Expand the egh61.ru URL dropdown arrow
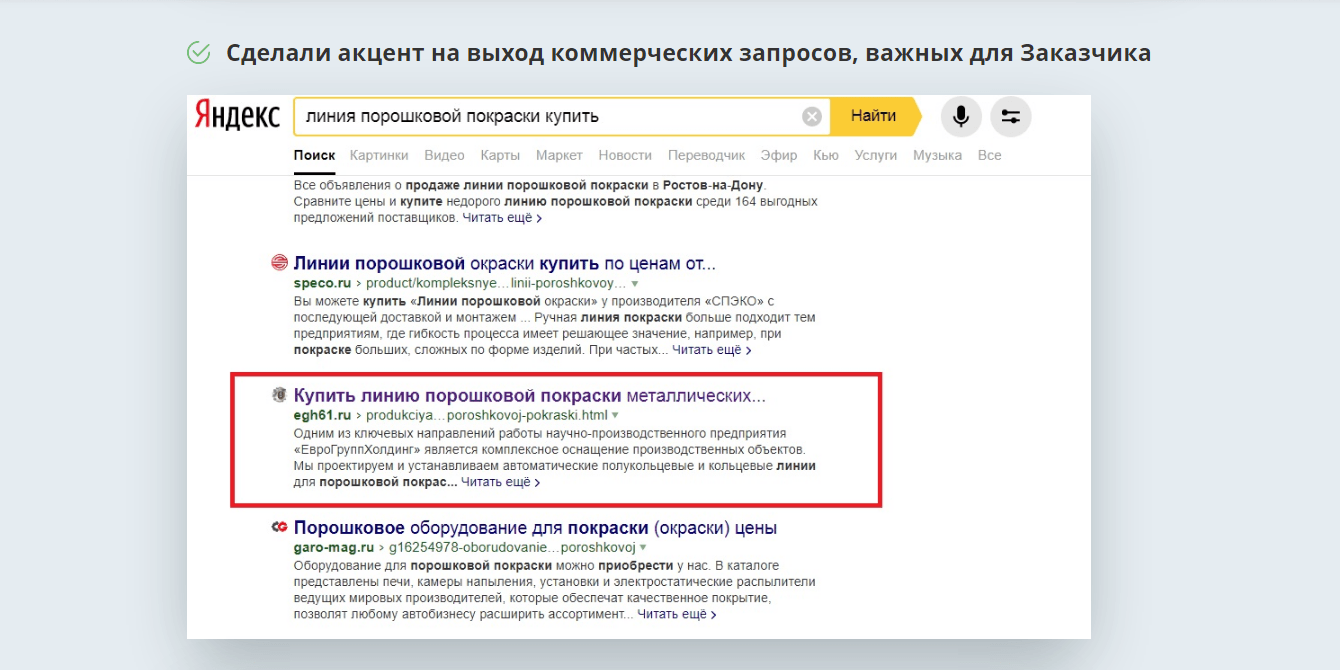 [616, 415]
